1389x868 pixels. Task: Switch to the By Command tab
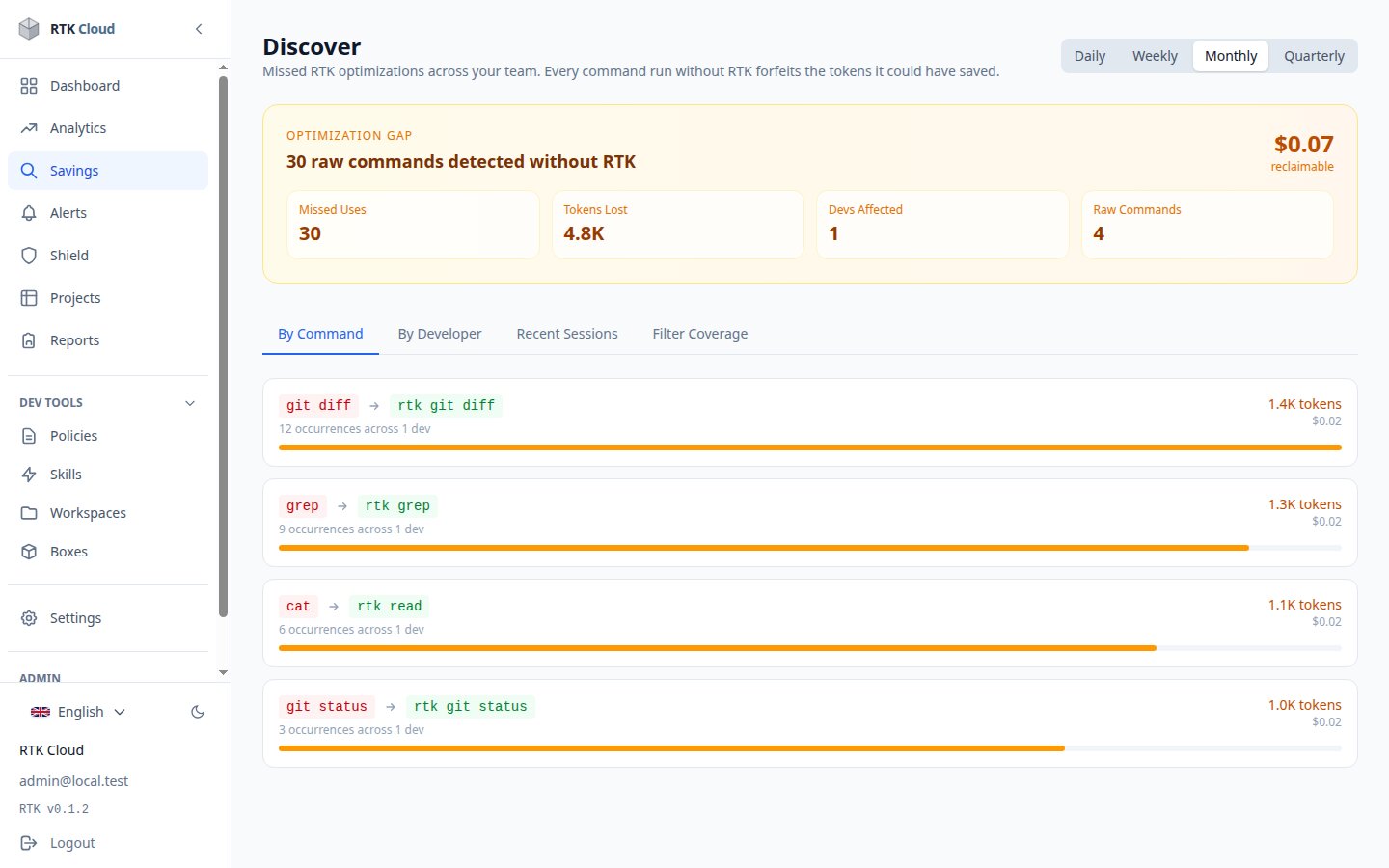pyautogui.click(x=320, y=334)
